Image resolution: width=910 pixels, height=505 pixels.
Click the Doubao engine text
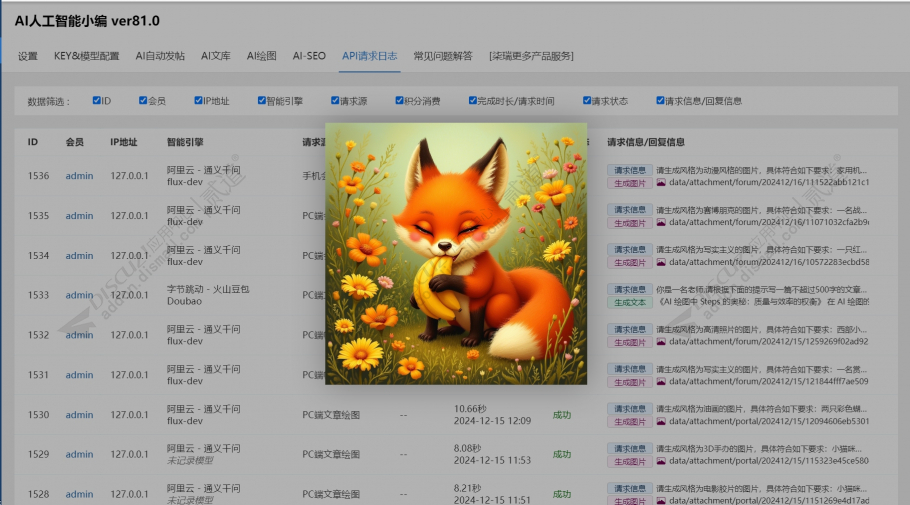185,301
